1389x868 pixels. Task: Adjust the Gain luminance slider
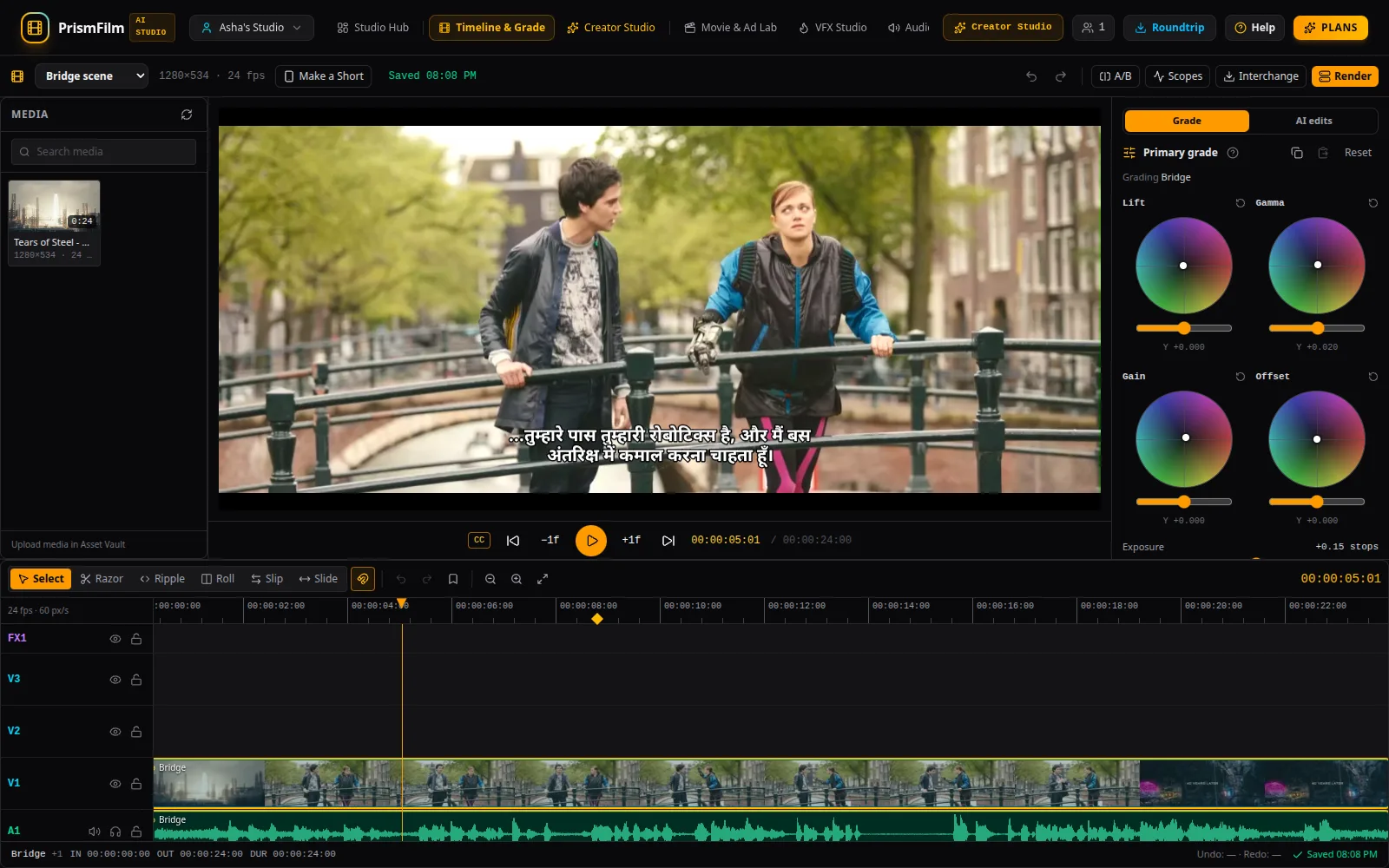[1183, 502]
